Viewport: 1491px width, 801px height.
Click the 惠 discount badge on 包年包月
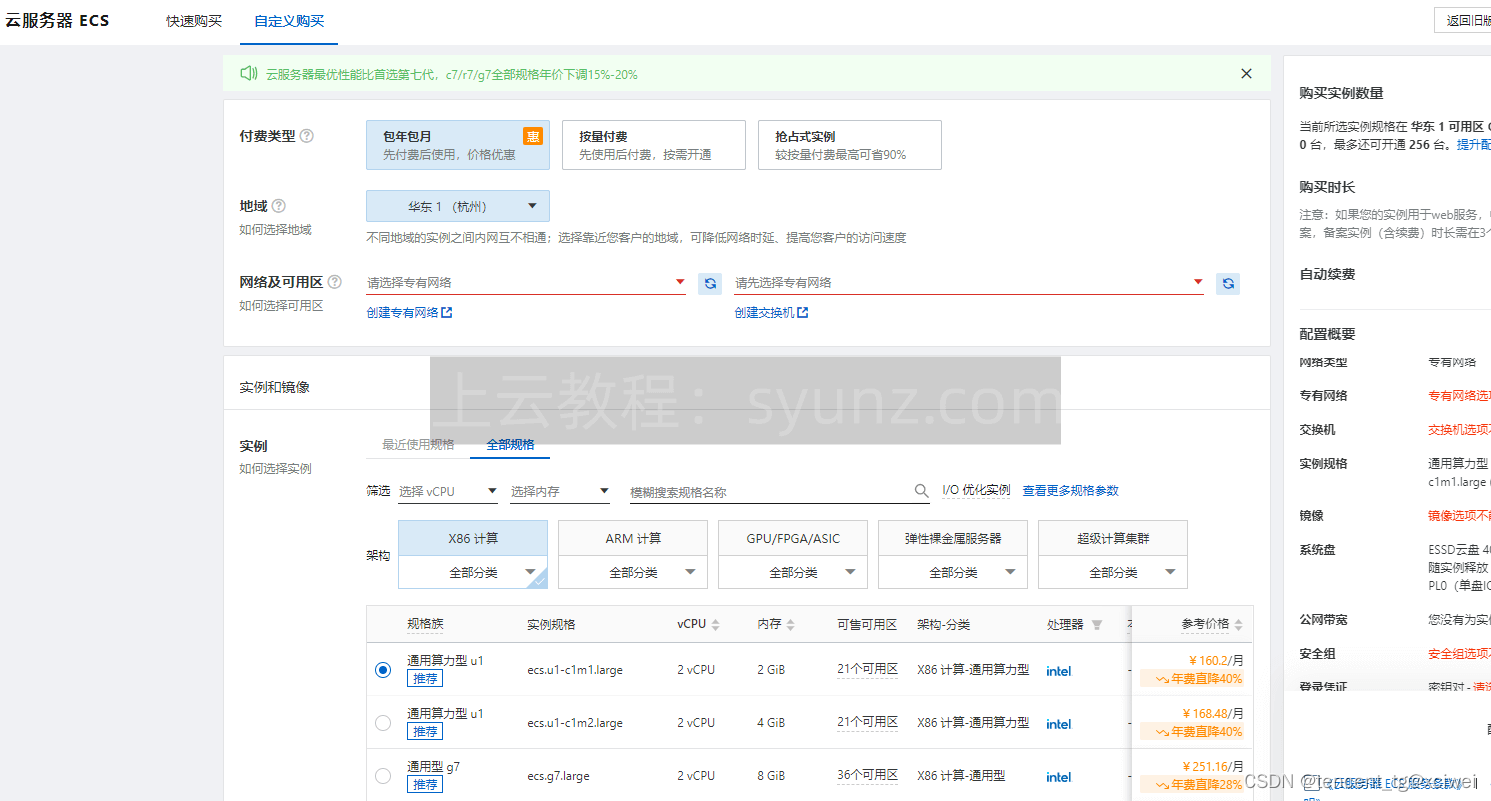pyautogui.click(x=533, y=136)
